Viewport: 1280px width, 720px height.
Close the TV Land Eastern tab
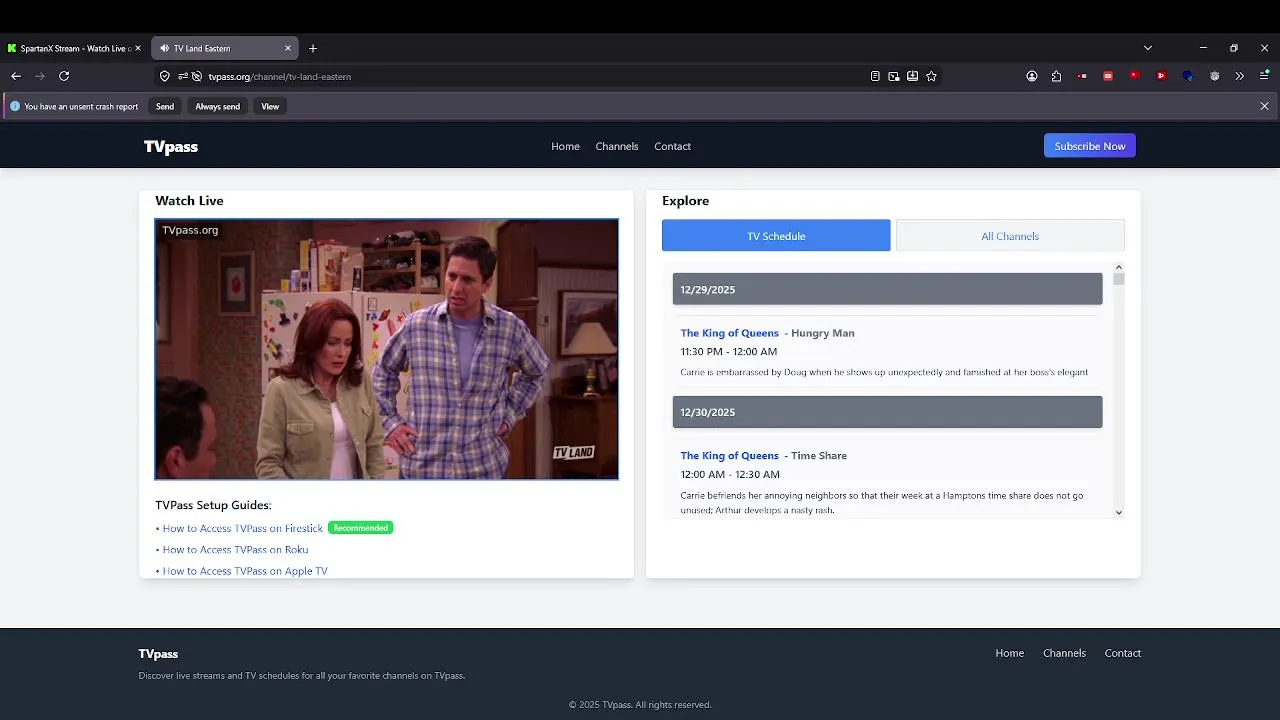(x=288, y=48)
